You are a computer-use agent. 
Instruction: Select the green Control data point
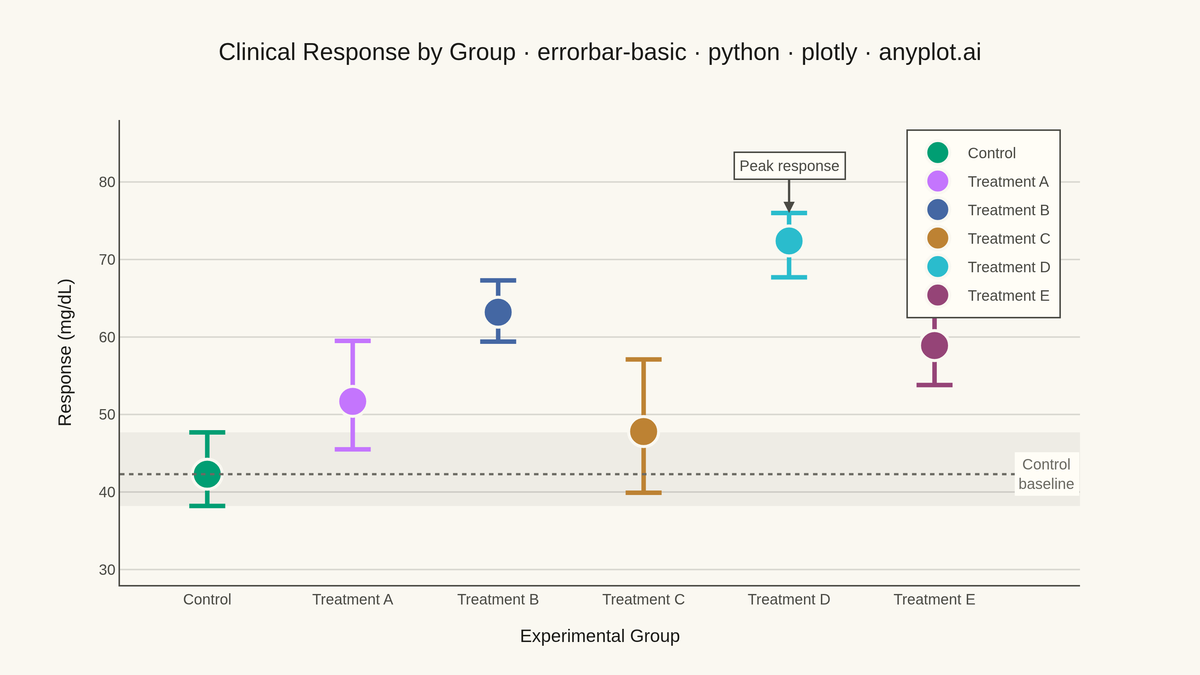click(x=207, y=474)
